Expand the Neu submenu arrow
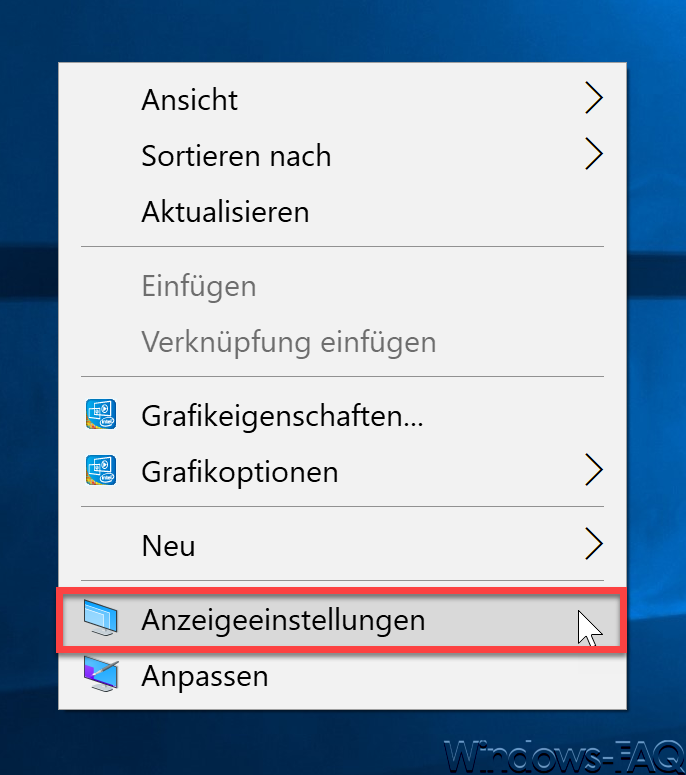Screen dimensions: 686x775 click(x=594, y=544)
